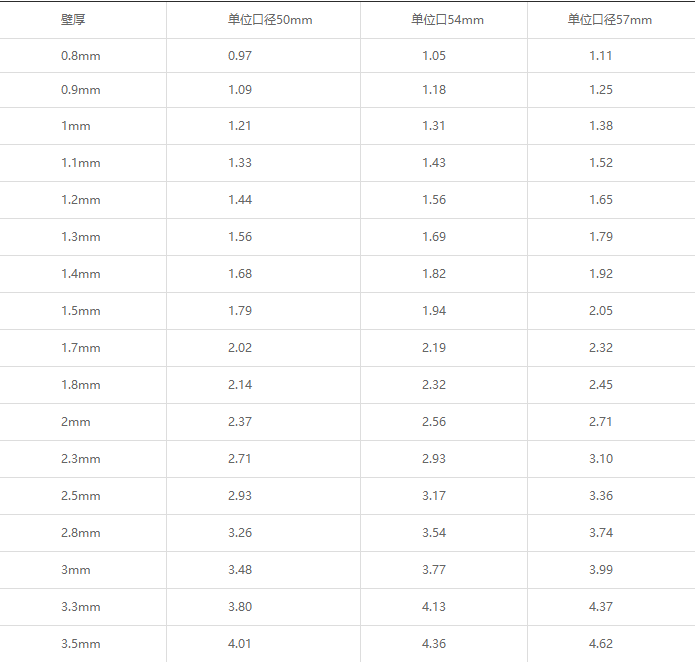Click the 3.80 value in 3.3mm row
This screenshot has width=695, height=662.
click(x=240, y=607)
